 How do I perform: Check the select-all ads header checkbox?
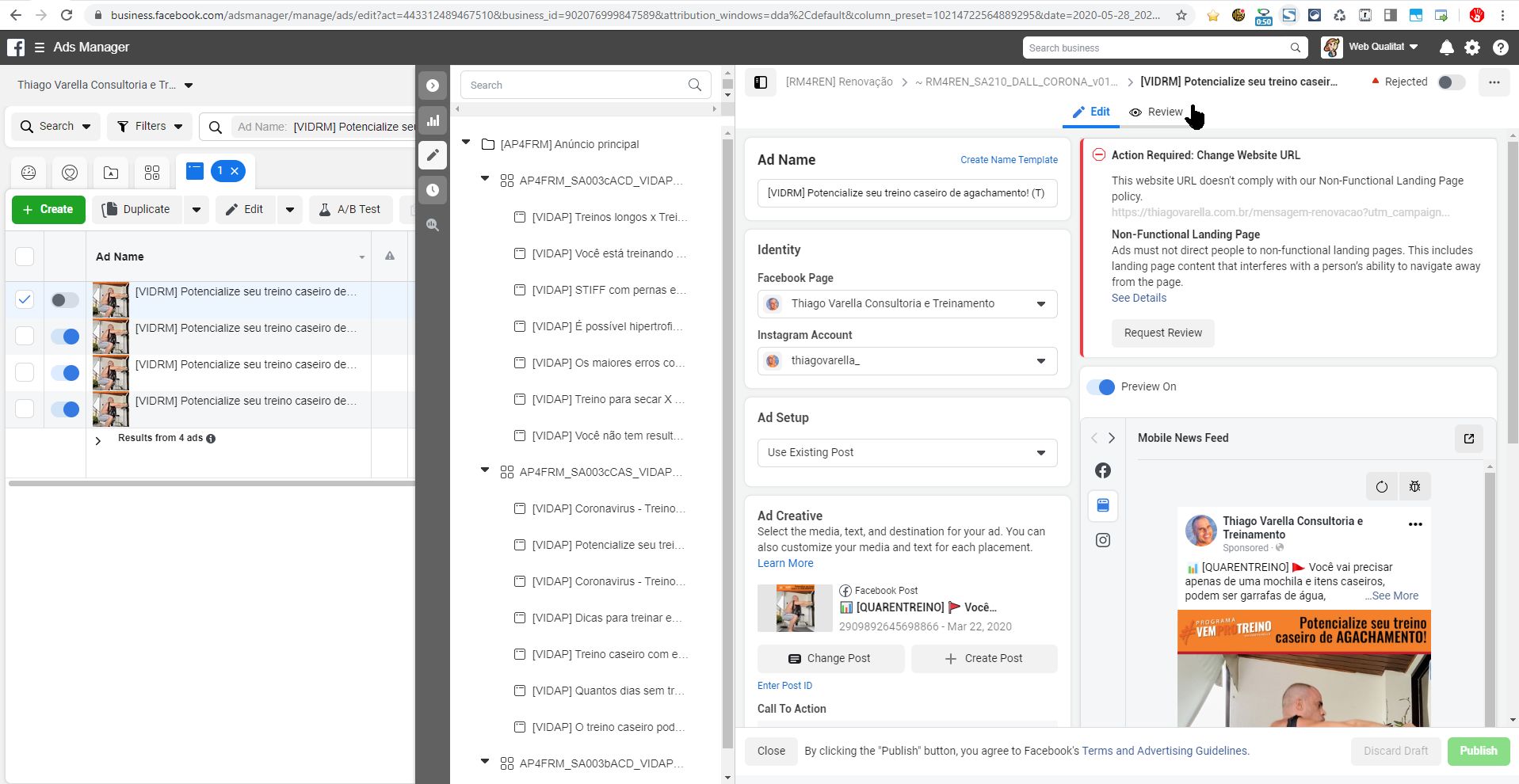click(x=25, y=257)
